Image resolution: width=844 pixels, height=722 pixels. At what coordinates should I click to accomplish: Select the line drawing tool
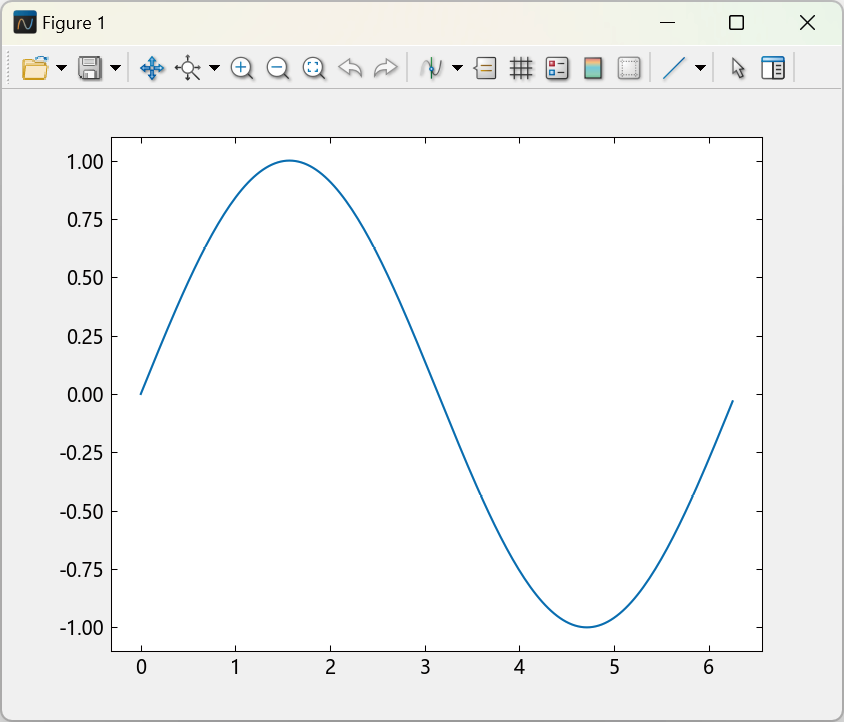[x=673, y=68]
